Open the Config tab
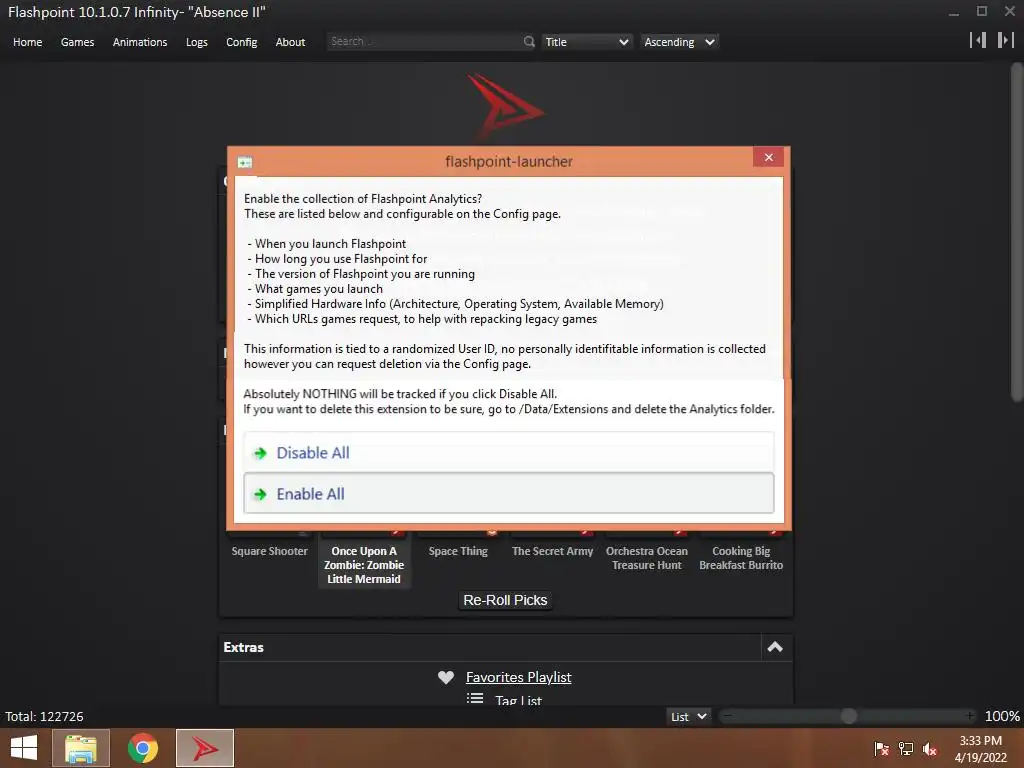Image resolution: width=1024 pixels, height=768 pixels. tap(242, 42)
